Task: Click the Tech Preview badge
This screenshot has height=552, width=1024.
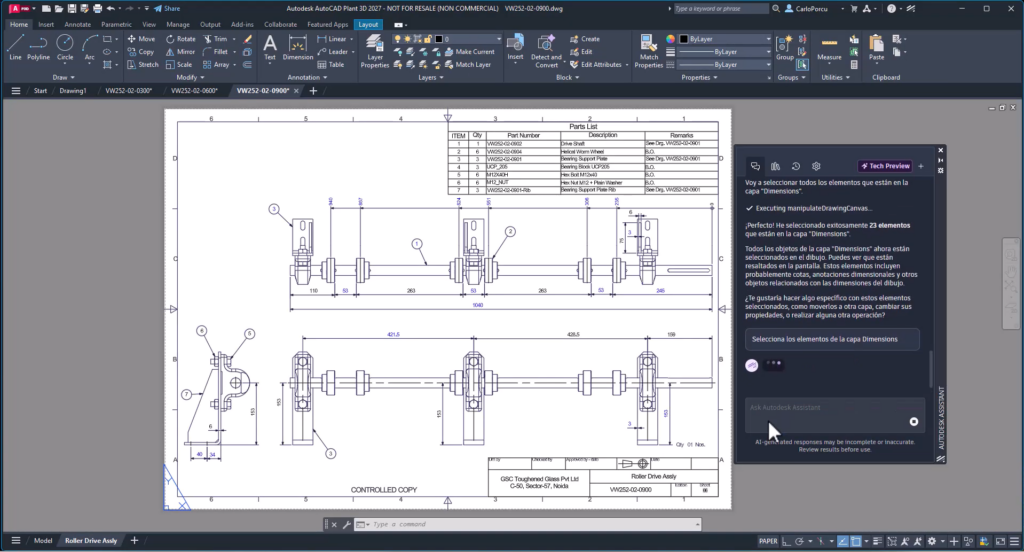Action: coord(885,166)
